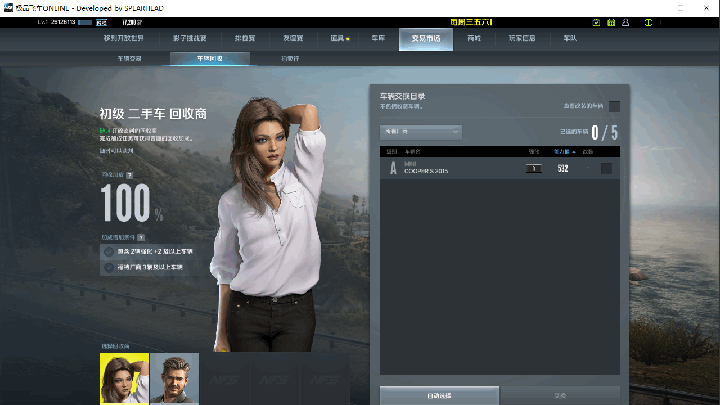This screenshot has width=720, height=405.
Task: Toggle the checkbox at the top-right of the vehicle exchange panel
Action: click(614, 107)
